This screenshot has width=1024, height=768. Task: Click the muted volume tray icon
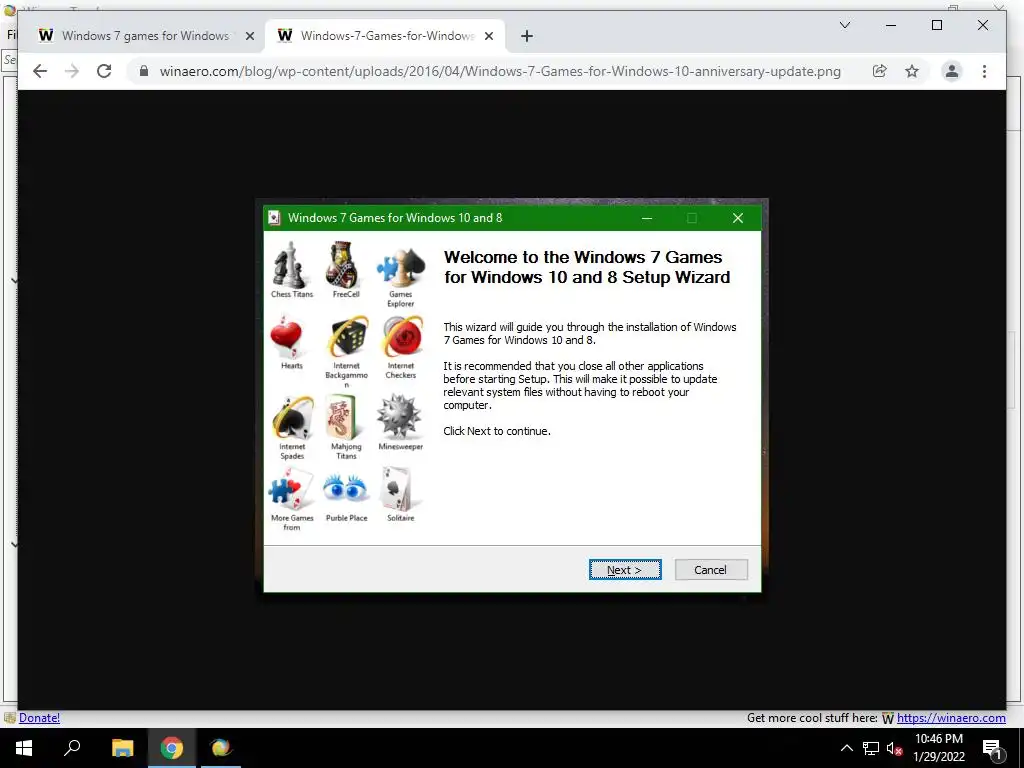coord(895,748)
